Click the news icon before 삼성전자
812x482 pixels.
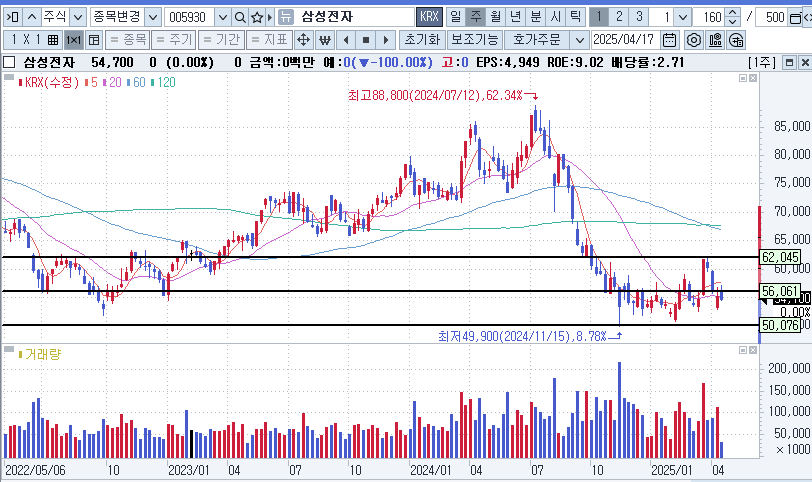[285, 17]
